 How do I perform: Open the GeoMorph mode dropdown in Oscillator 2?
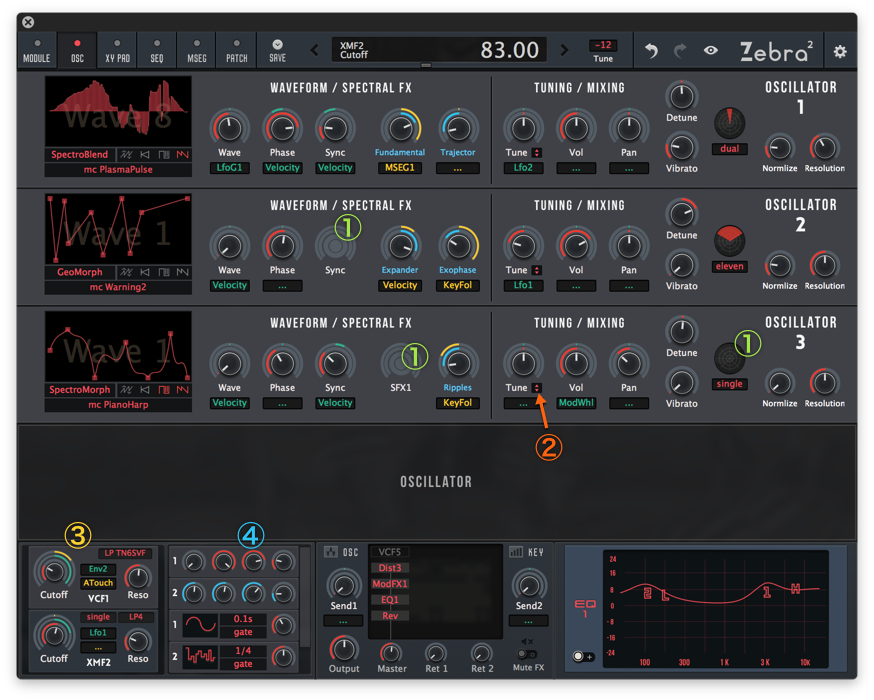(x=80, y=272)
